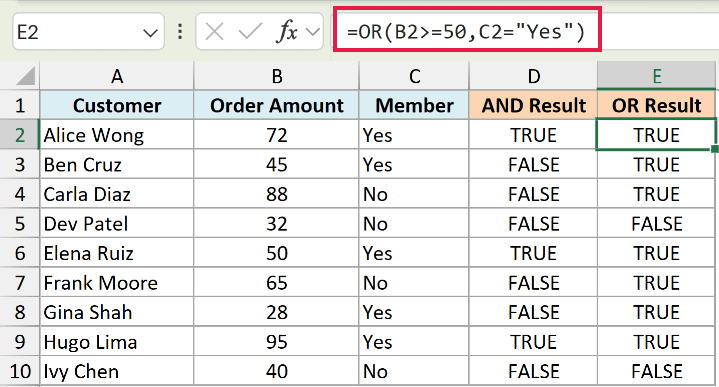Viewport: 719px width, 387px height.
Task: Select row 1 header
Action: pyautogui.click(x=20, y=105)
